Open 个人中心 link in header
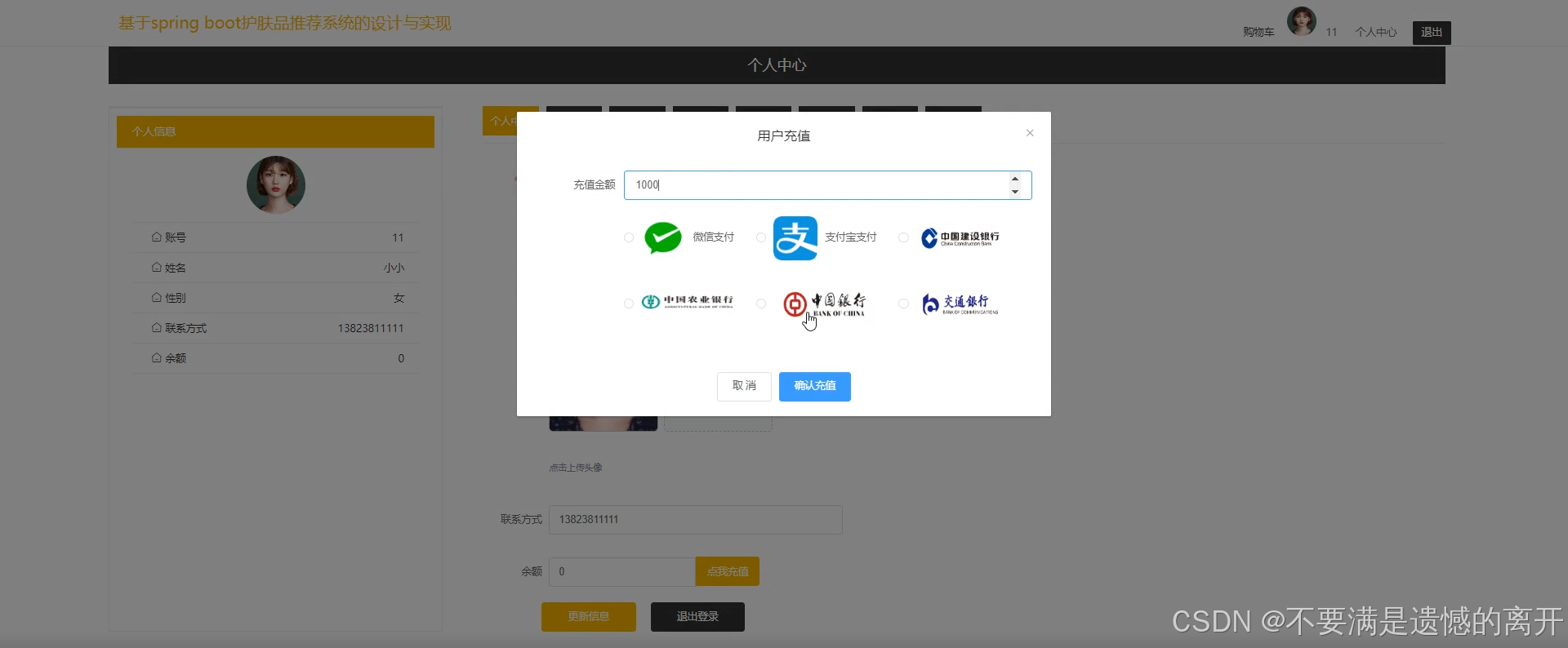This screenshot has width=1568, height=648. 1376,33
